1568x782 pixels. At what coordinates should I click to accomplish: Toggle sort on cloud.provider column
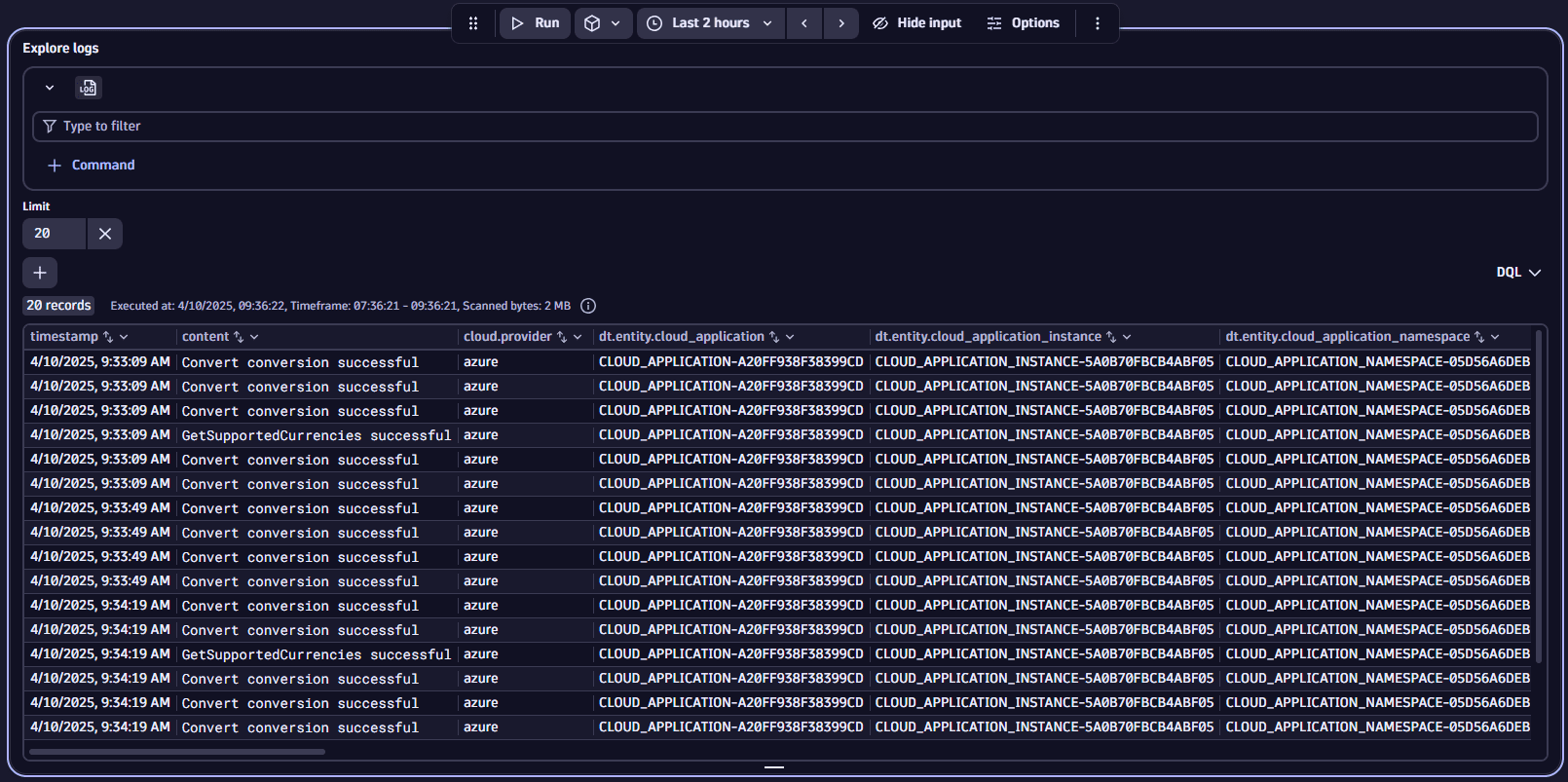(562, 337)
